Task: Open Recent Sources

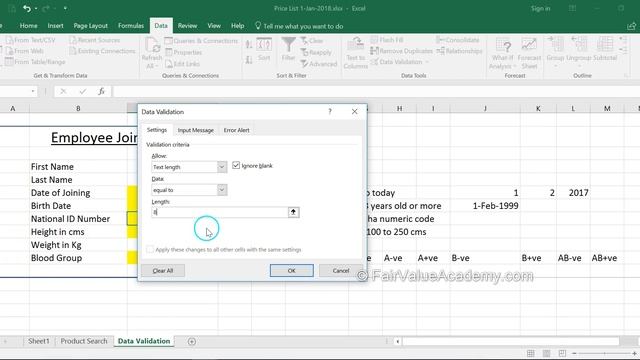Action: click(x=94, y=40)
